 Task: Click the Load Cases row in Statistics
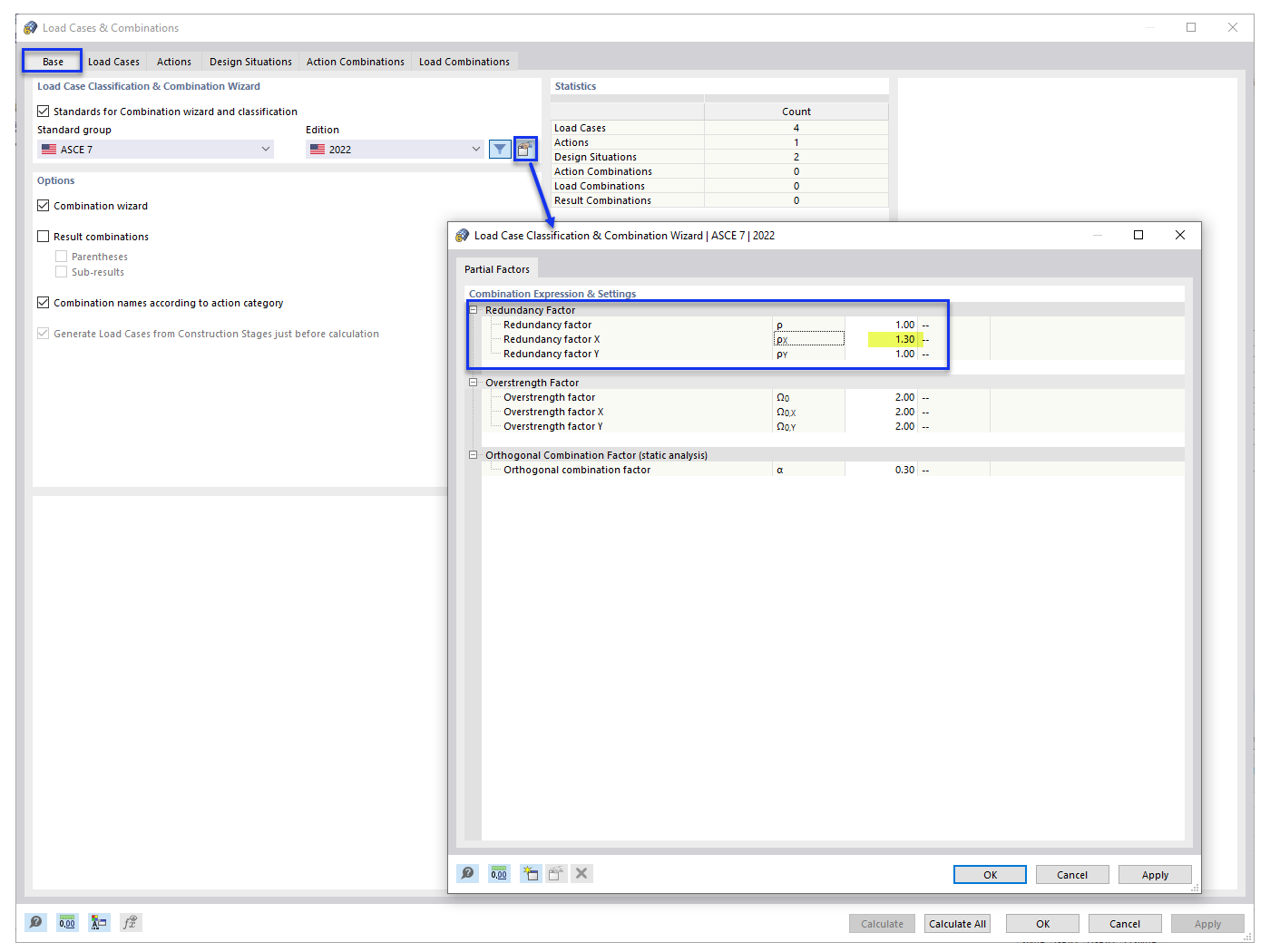click(x=720, y=128)
